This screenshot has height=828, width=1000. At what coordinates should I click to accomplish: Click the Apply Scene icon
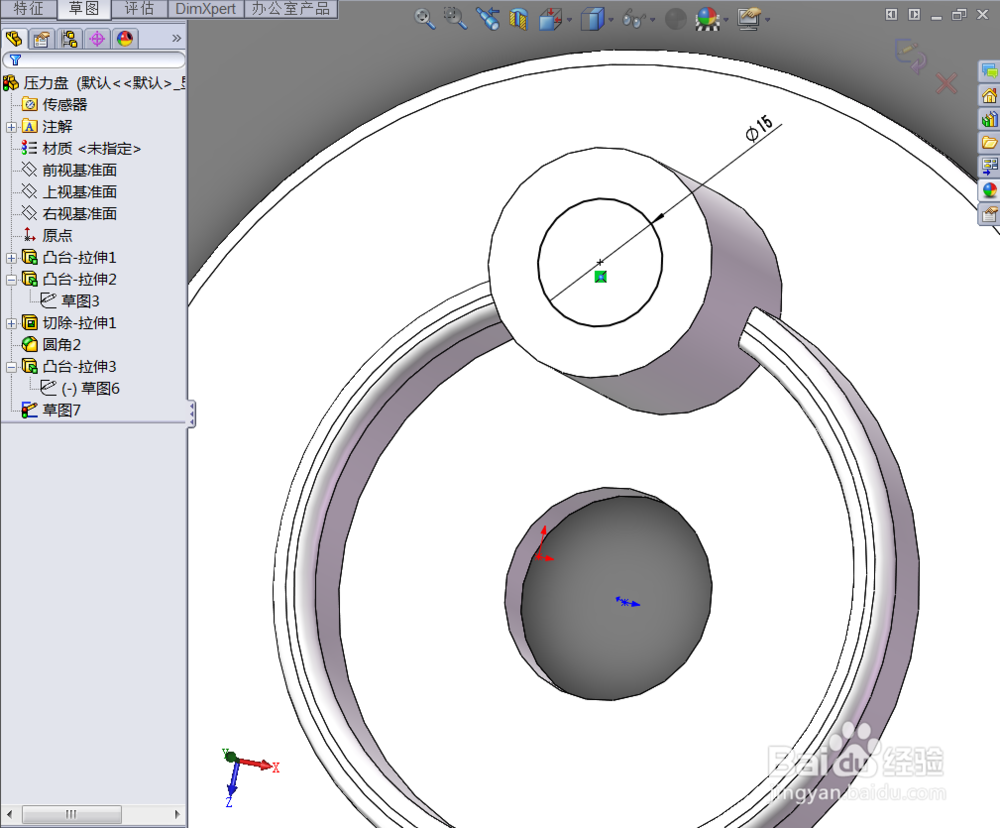coord(707,19)
